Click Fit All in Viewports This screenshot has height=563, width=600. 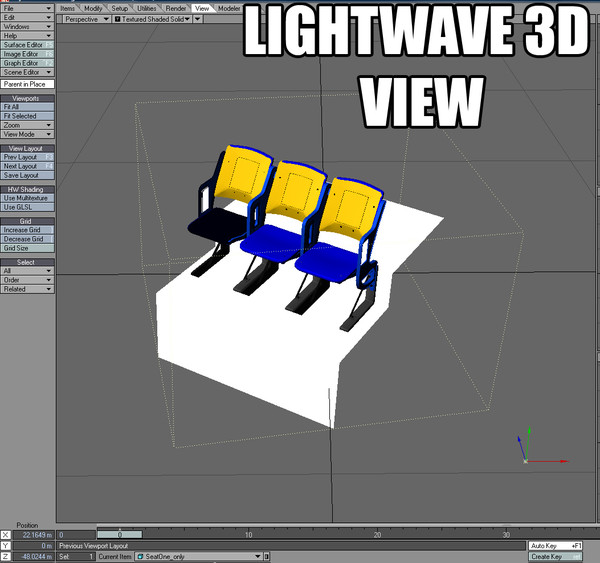coord(27,107)
